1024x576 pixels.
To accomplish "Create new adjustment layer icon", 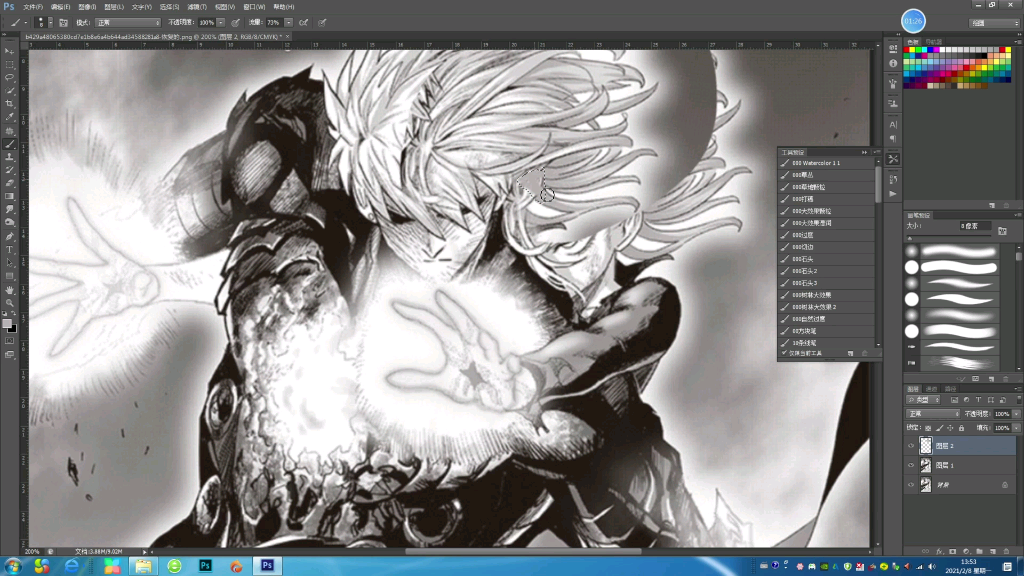I will 966,552.
